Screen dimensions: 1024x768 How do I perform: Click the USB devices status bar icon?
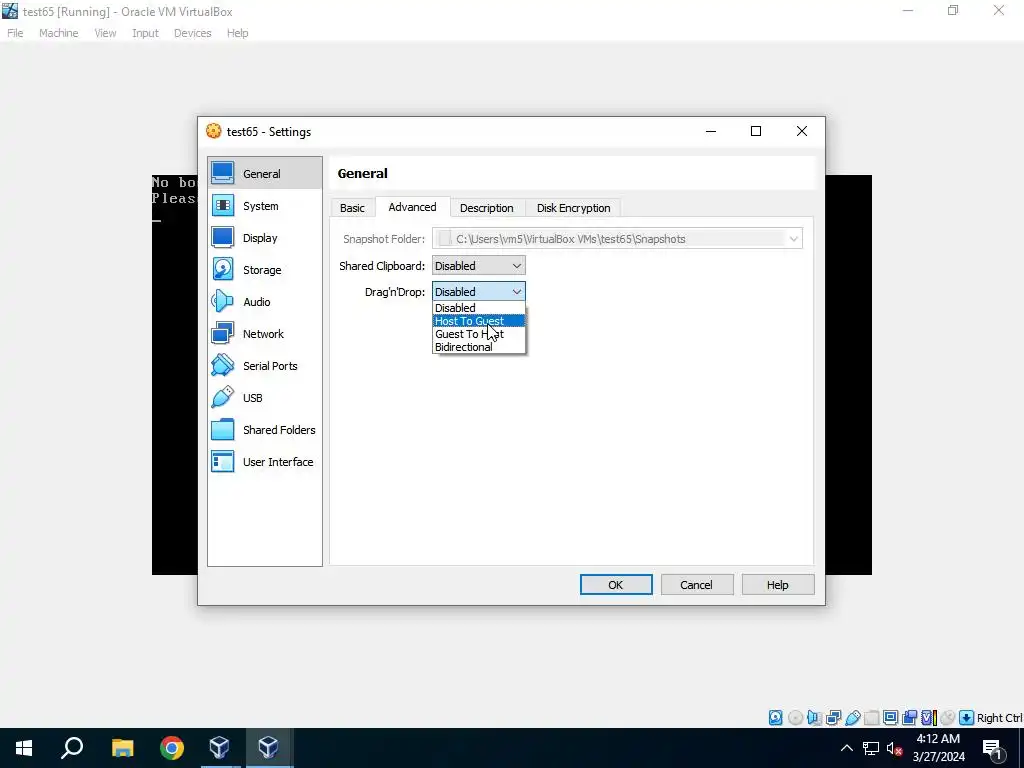click(x=852, y=718)
